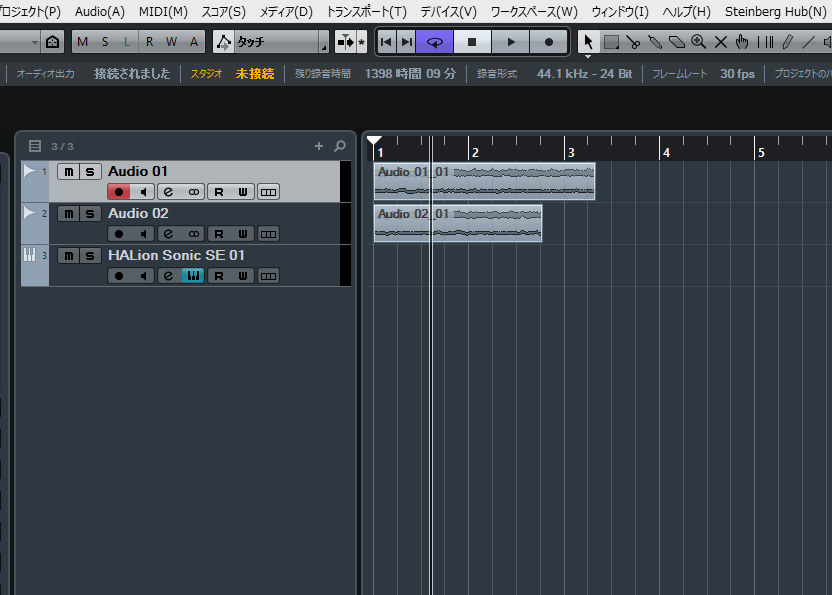
Task: Solo the Audio 01 track
Action: click(90, 171)
